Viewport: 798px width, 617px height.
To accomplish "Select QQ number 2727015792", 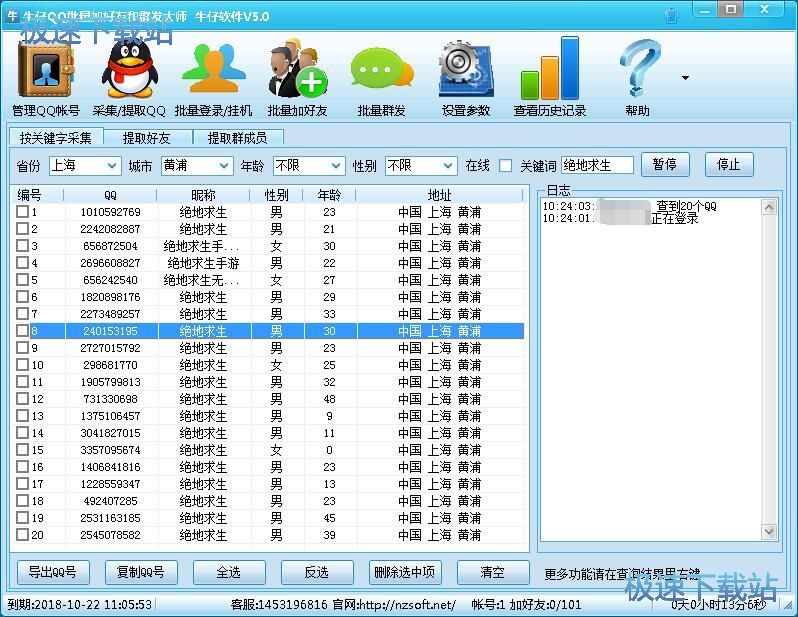I will pyautogui.click(x=110, y=348).
